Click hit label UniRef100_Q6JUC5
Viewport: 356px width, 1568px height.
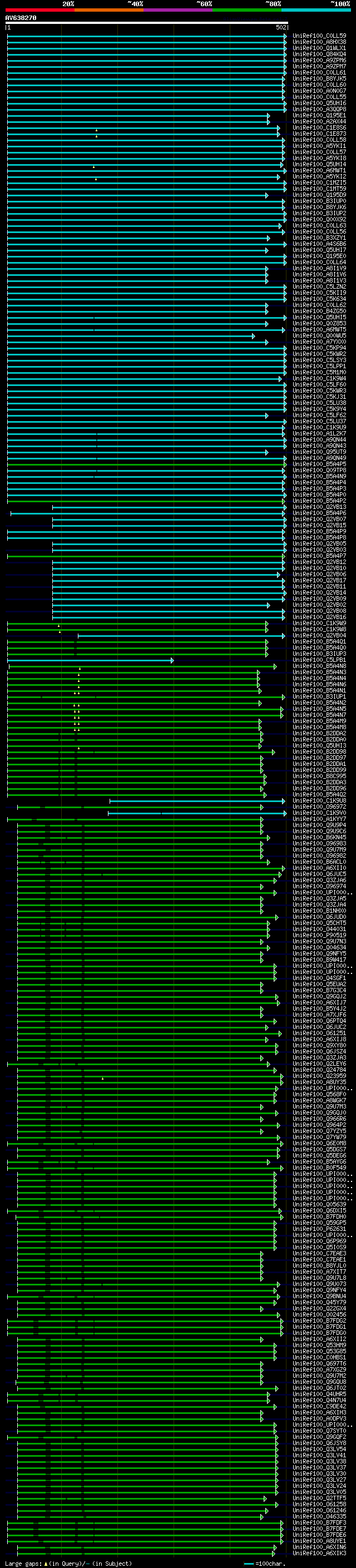pos(319,874)
